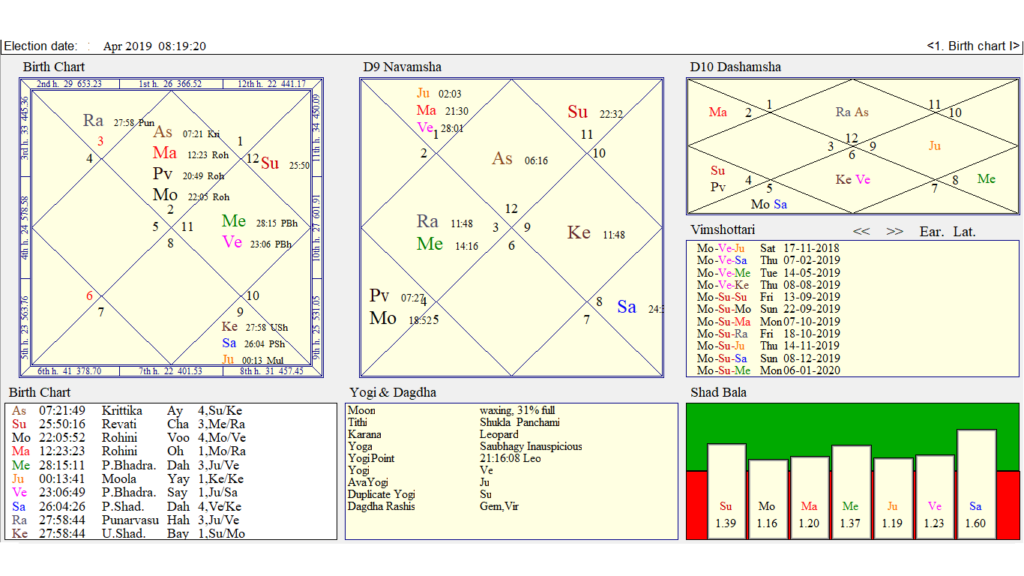Select the Mo-Su-Sa dasha row dated 08-12-2019
Viewport: 1024px width, 576px height.
coord(768,359)
